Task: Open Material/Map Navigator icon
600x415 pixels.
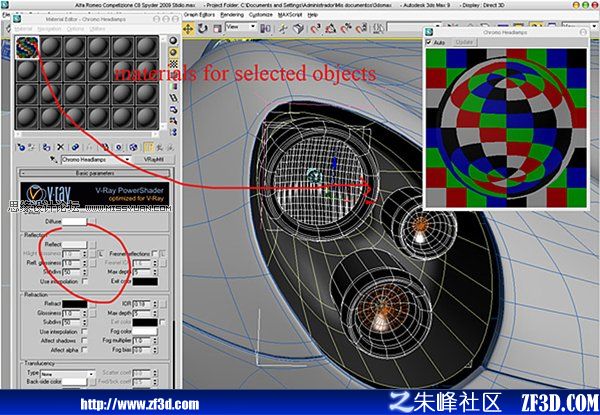Action: [x=173, y=132]
